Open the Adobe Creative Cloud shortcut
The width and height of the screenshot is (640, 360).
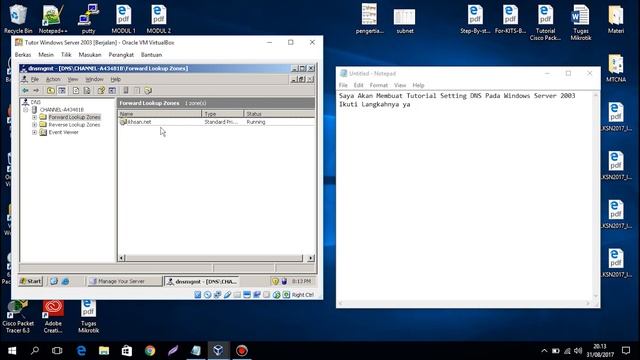pyautogui.click(x=53, y=317)
